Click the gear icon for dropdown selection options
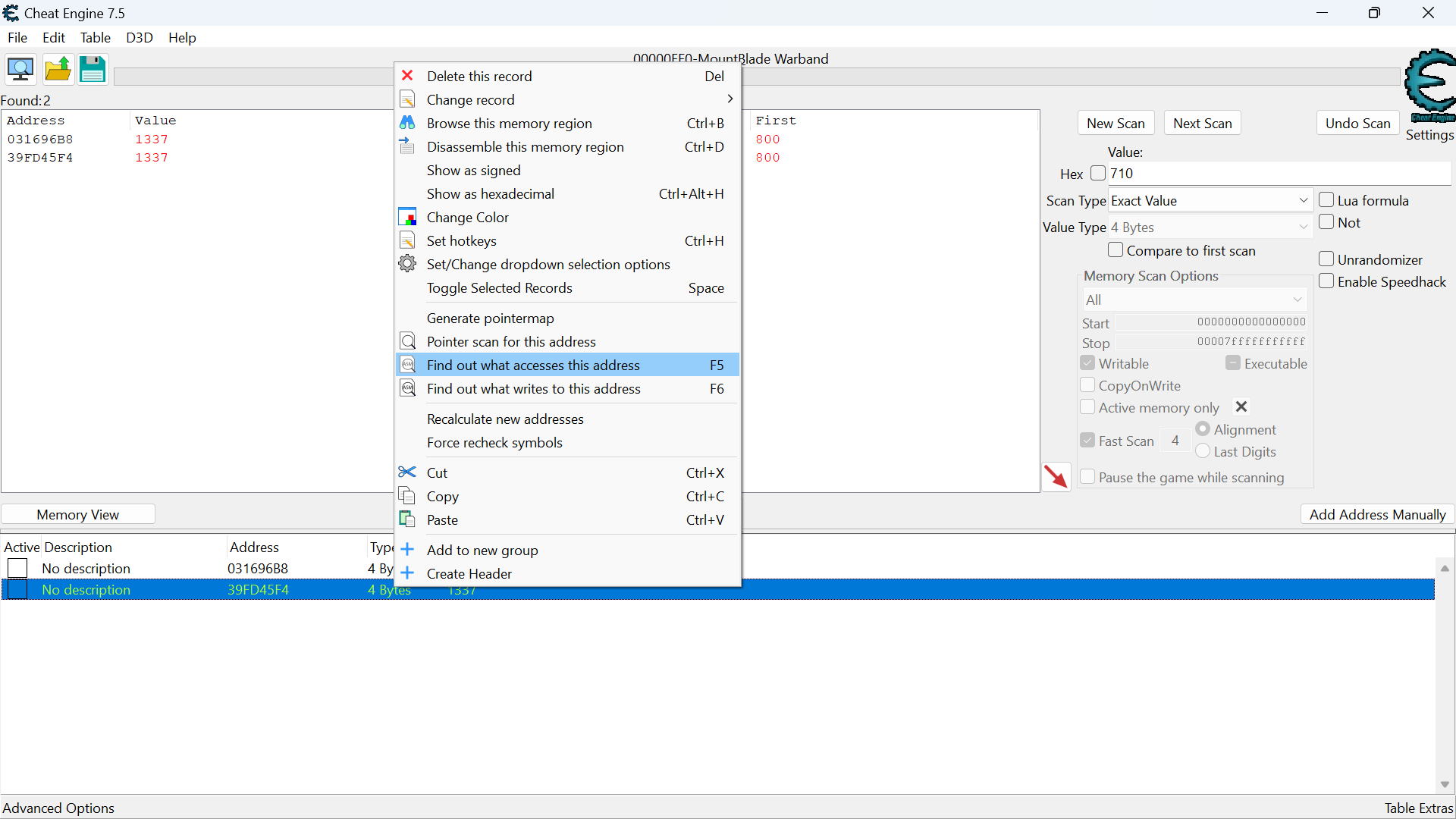This screenshot has height=819, width=1456. (407, 264)
